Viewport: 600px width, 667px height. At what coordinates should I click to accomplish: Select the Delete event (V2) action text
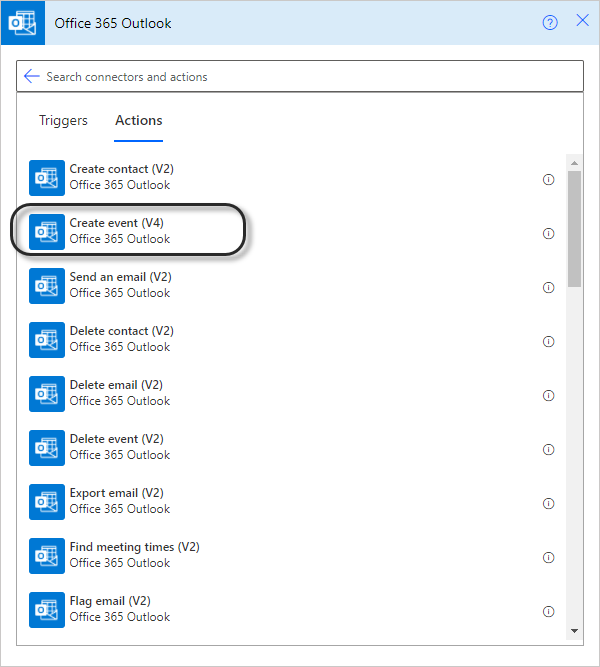(x=117, y=439)
